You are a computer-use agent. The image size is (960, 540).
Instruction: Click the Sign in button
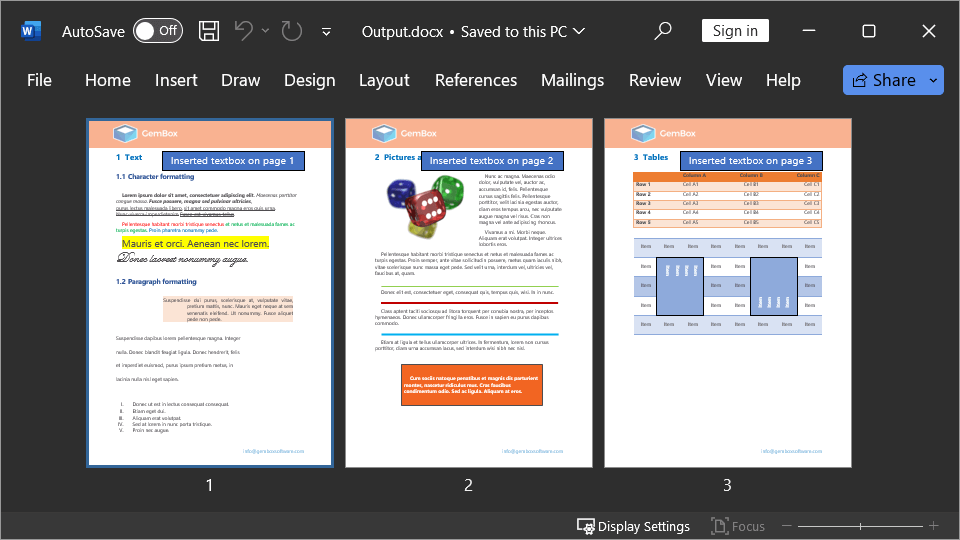point(735,31)
